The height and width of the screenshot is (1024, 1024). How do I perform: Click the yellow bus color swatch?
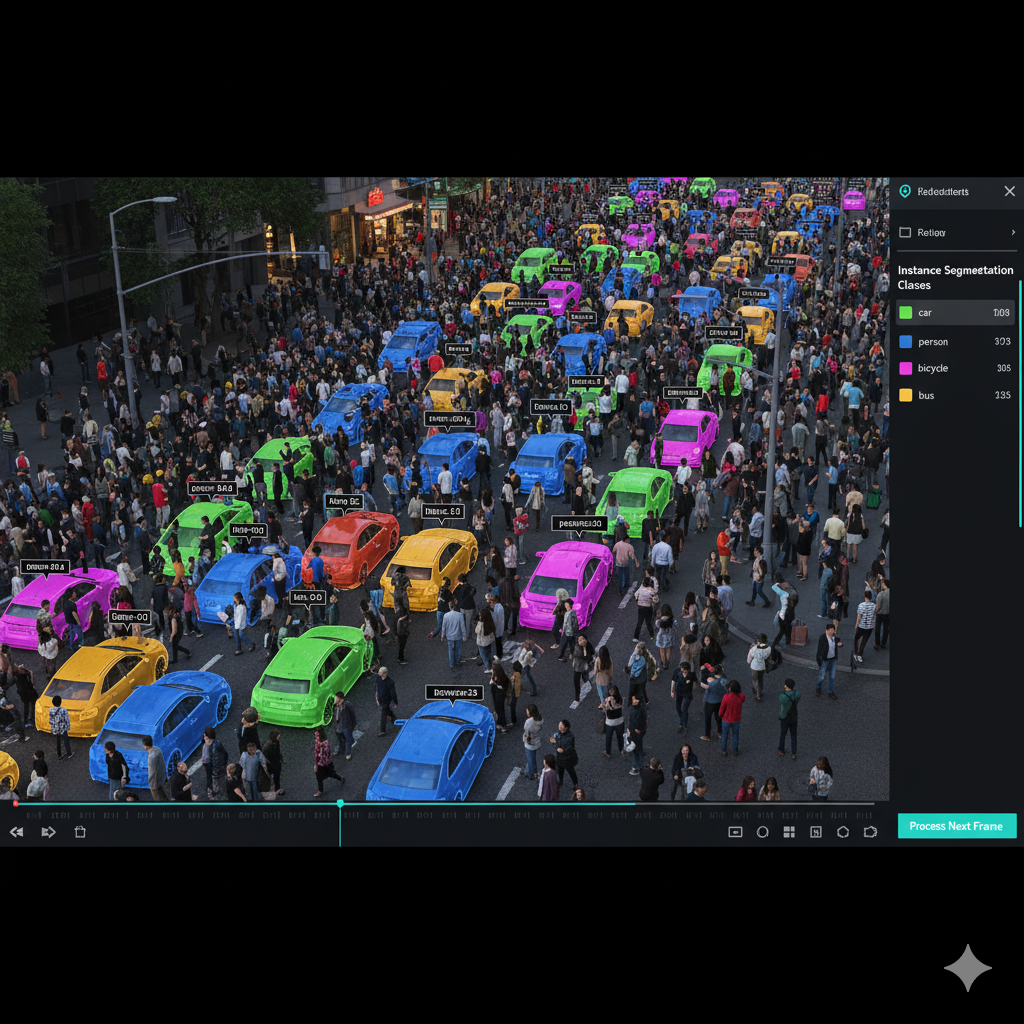click(x=905, y=395)
